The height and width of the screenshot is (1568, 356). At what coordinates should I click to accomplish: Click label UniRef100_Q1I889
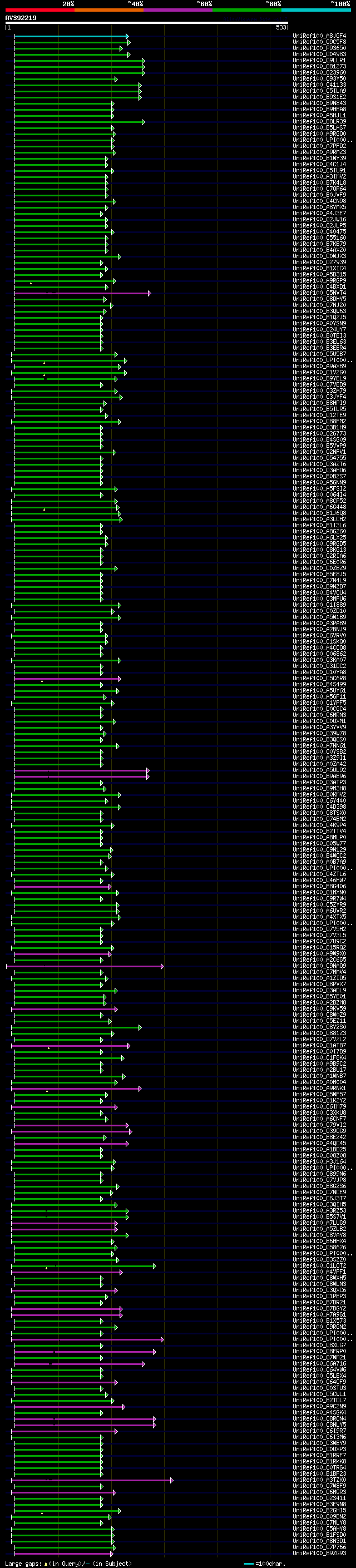coord(319,605)
